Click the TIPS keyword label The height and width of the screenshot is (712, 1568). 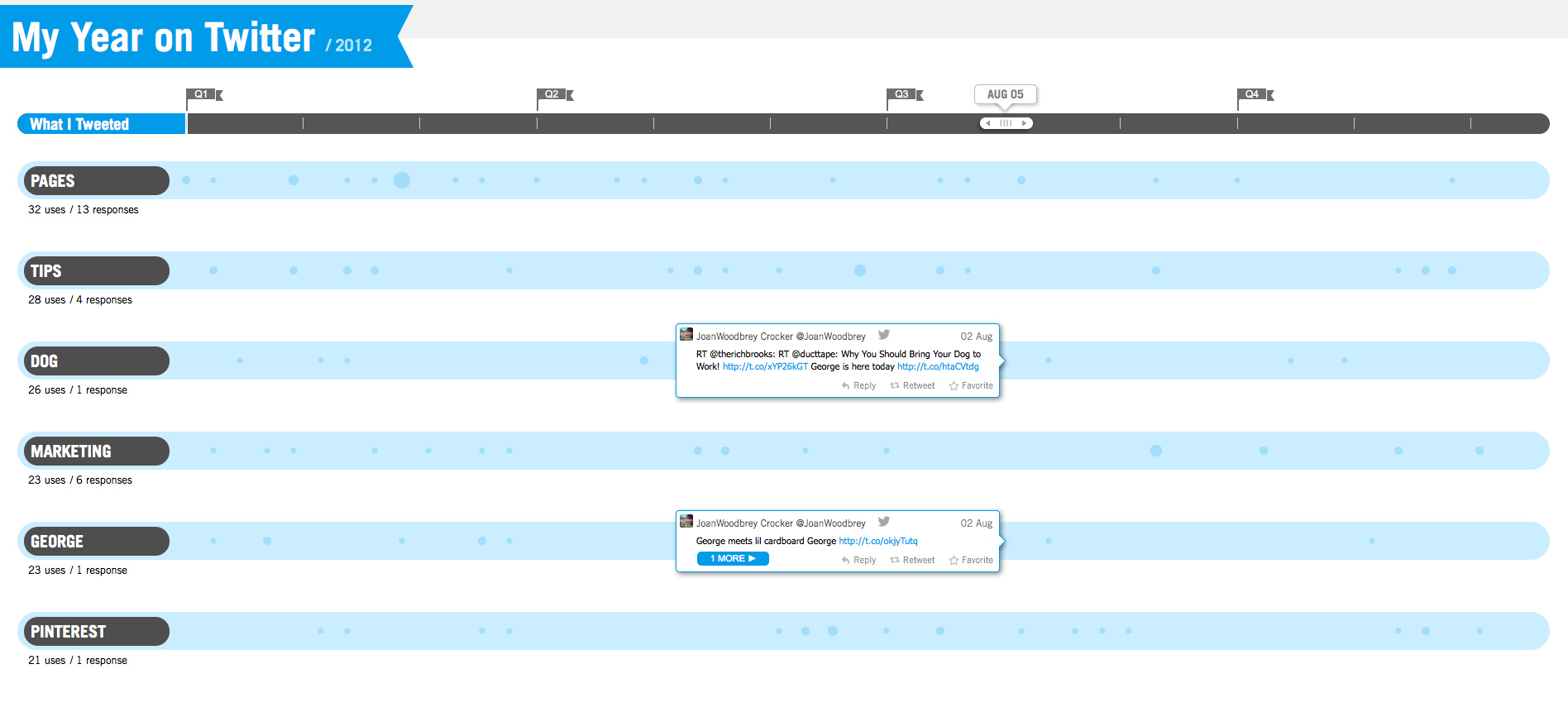click(x=96, y=270)
